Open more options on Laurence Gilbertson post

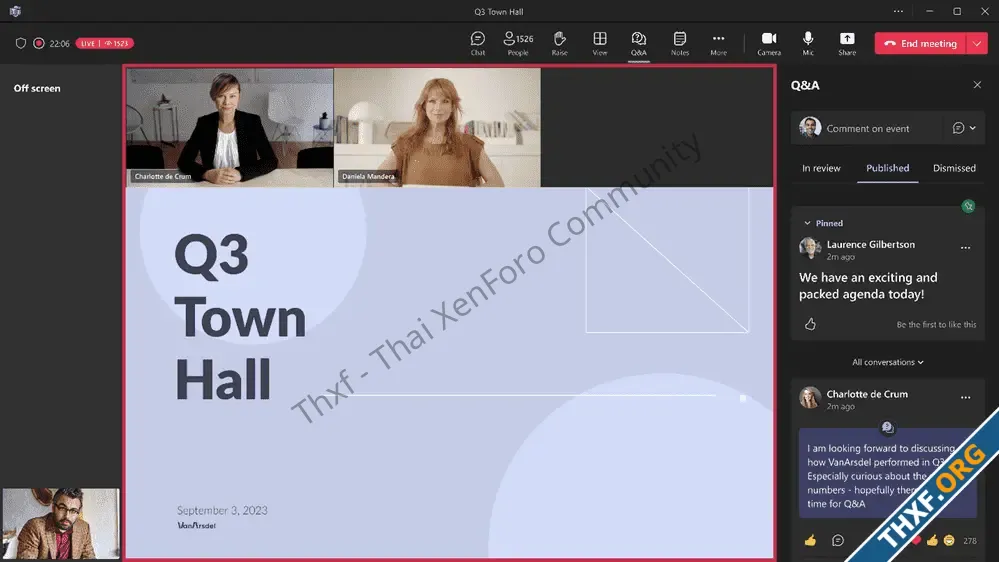pyautogui.click(x=965, y=247)
